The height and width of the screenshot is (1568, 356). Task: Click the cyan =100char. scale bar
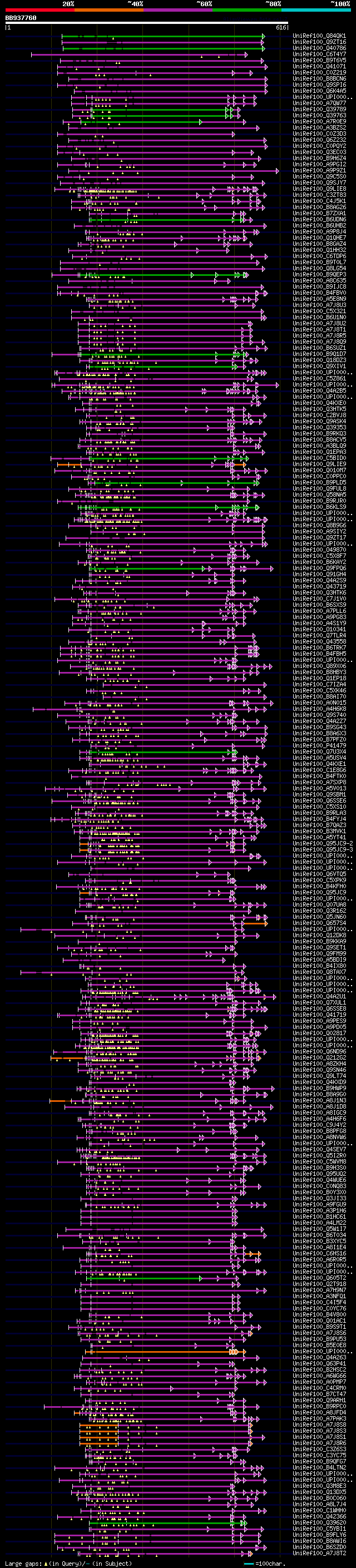click(249, 1564)
